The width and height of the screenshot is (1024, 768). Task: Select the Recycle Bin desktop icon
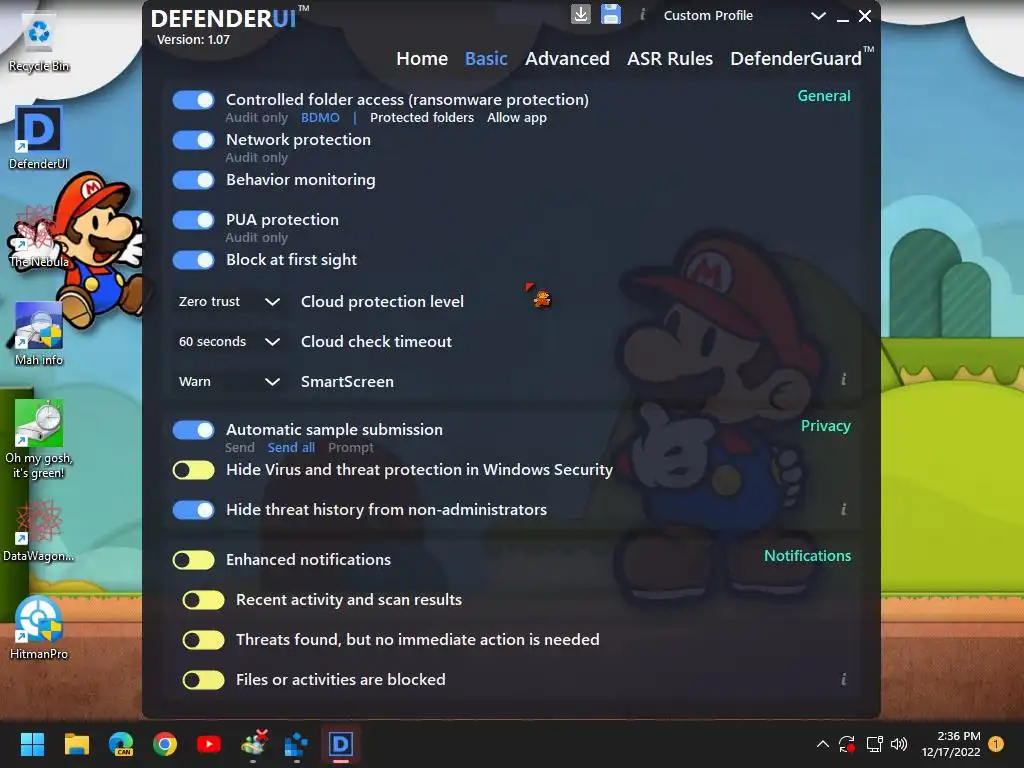tap(39, 42)
